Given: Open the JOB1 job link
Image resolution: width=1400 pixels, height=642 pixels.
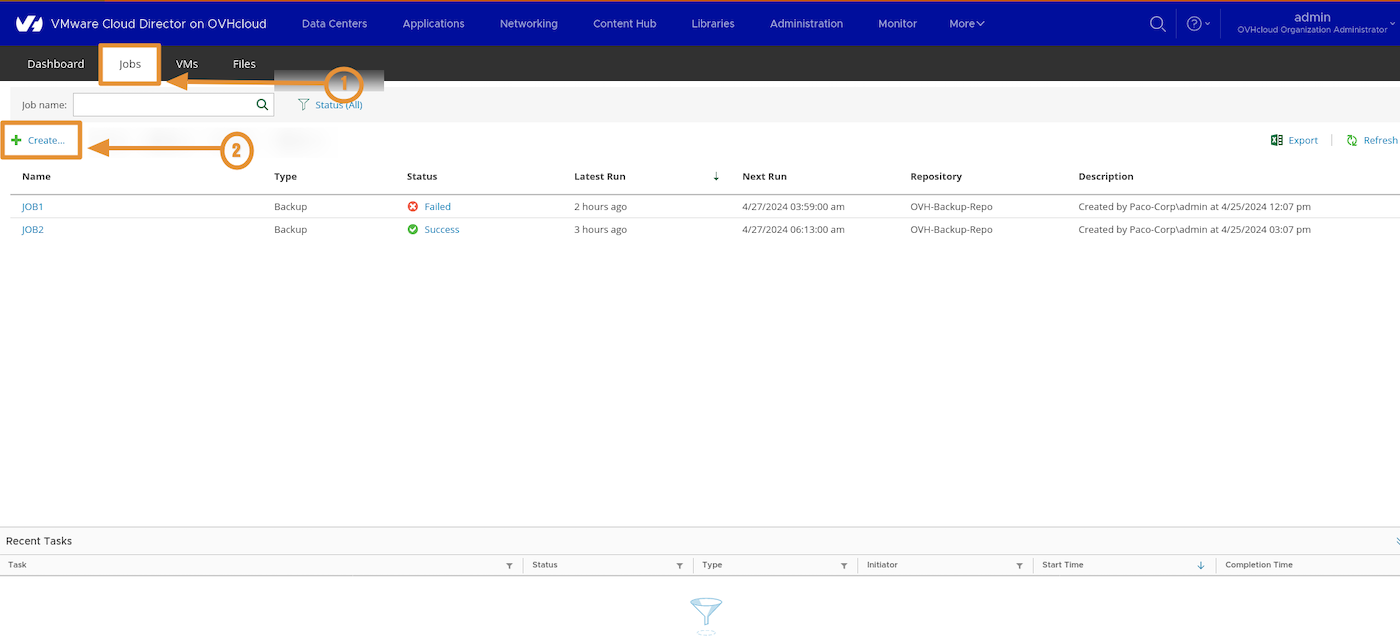Looking at the screenshot, I should [x=32, y=206].
